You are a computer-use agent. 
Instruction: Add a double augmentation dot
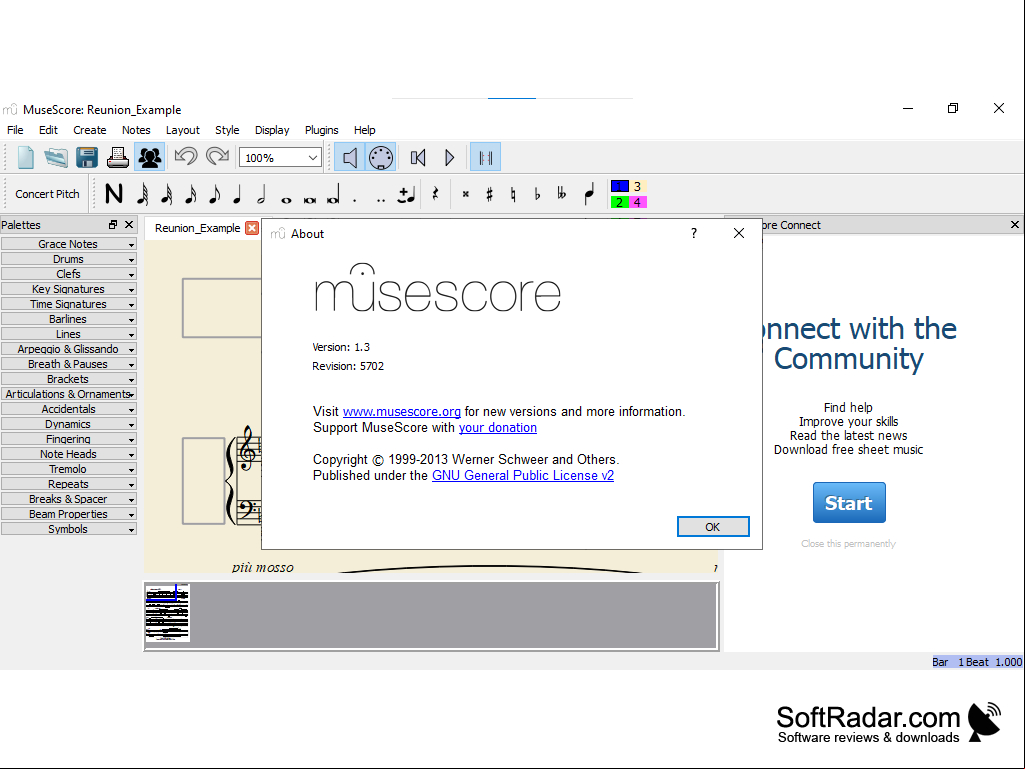pyautogui.click(x=381, y=200)
